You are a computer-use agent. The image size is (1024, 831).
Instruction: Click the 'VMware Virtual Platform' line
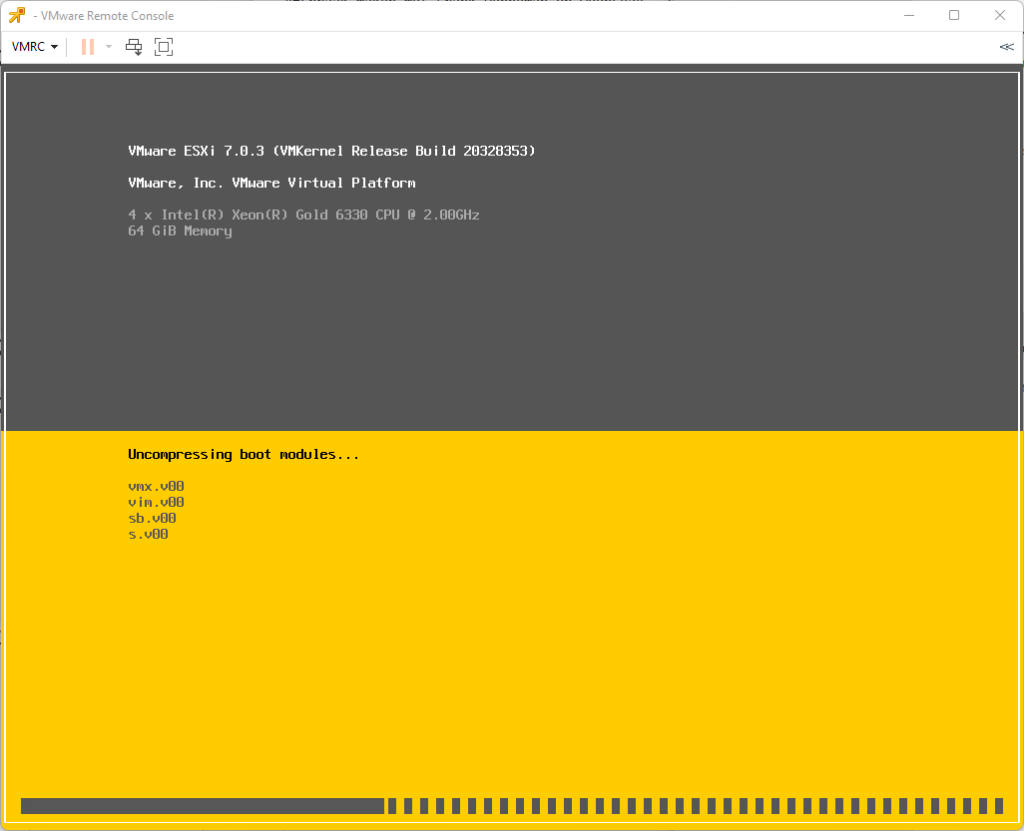pos(272,183)
